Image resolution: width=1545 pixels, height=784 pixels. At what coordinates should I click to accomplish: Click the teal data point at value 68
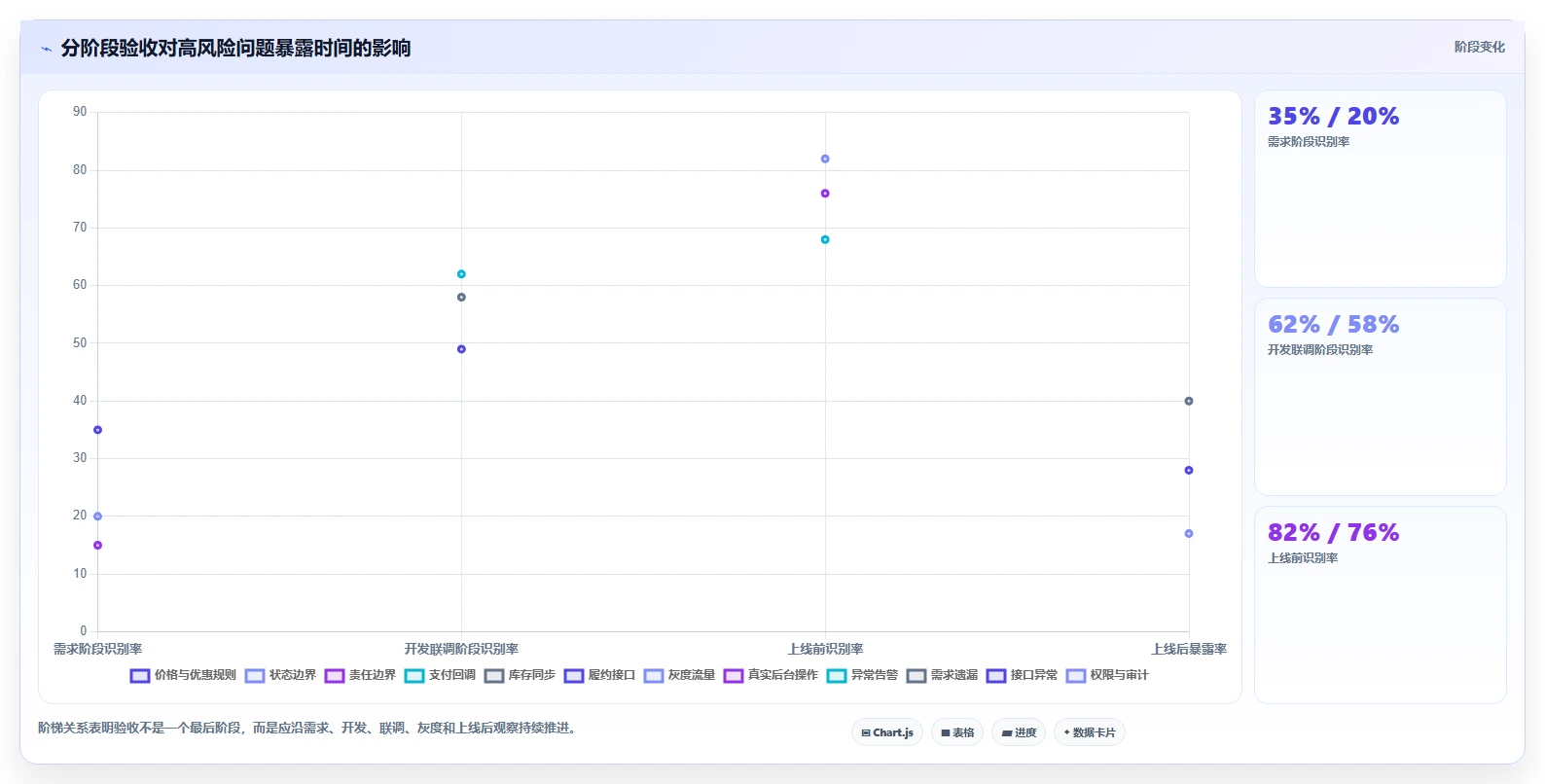point(825,239)
